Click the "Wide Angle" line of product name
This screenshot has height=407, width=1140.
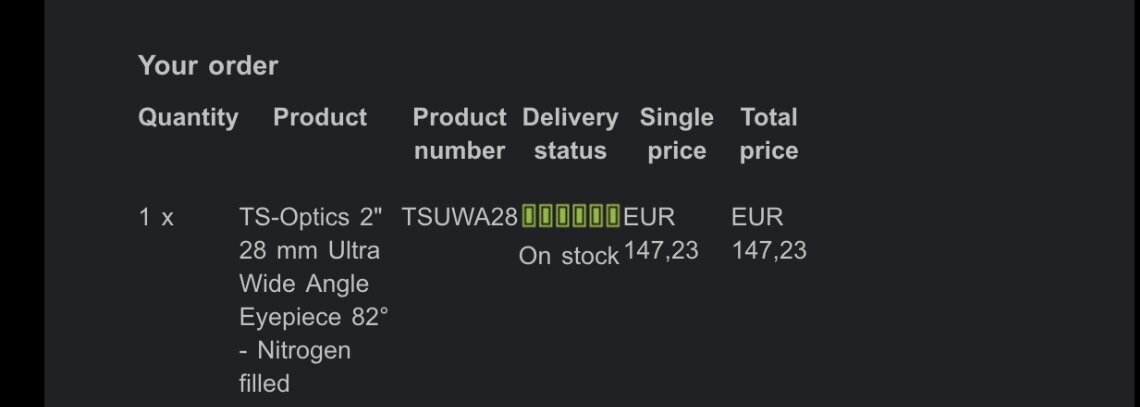(x=304, y=284)
